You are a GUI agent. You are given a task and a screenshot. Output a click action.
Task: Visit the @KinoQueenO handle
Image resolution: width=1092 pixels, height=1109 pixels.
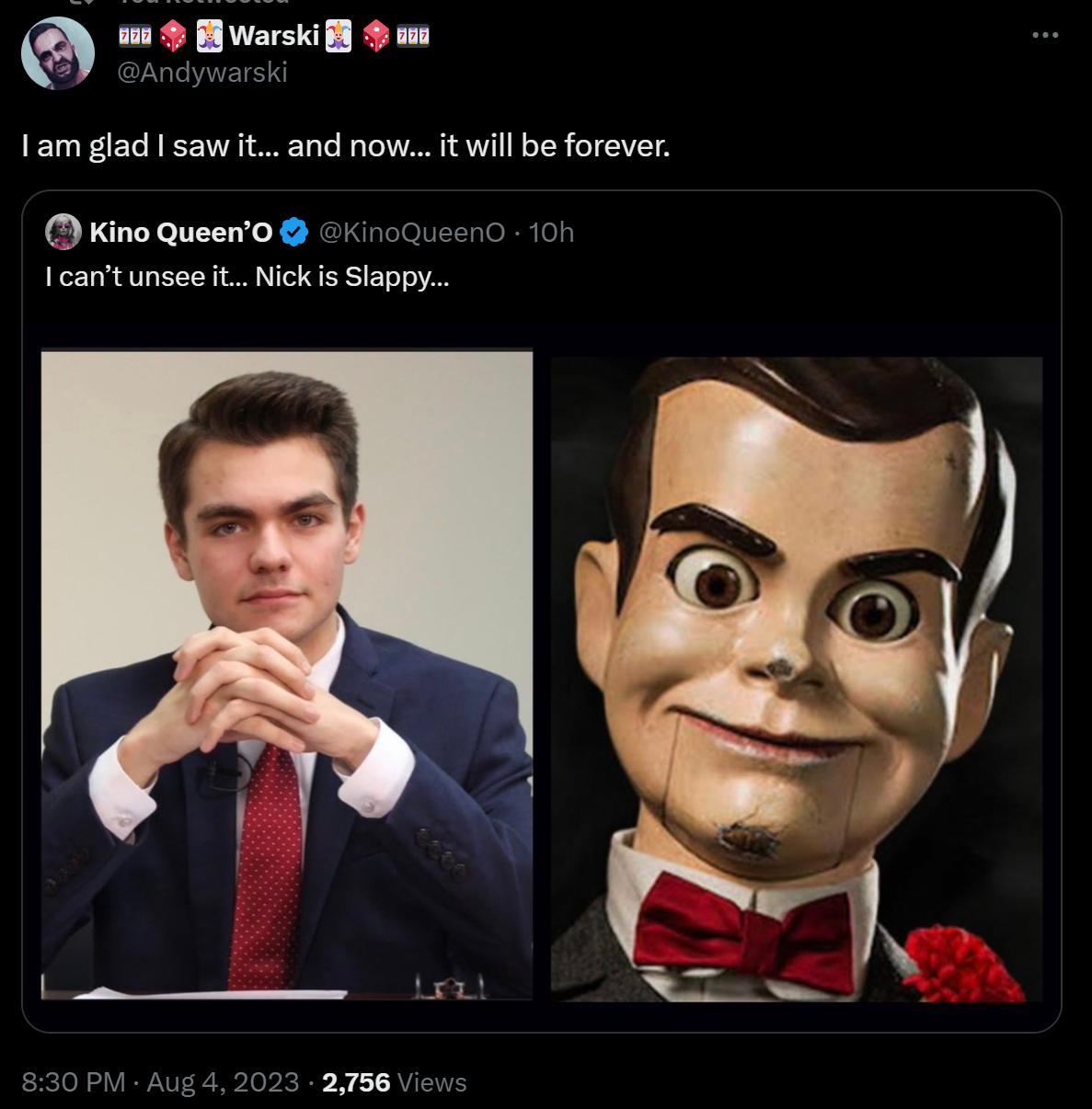(x=411, y=233)
